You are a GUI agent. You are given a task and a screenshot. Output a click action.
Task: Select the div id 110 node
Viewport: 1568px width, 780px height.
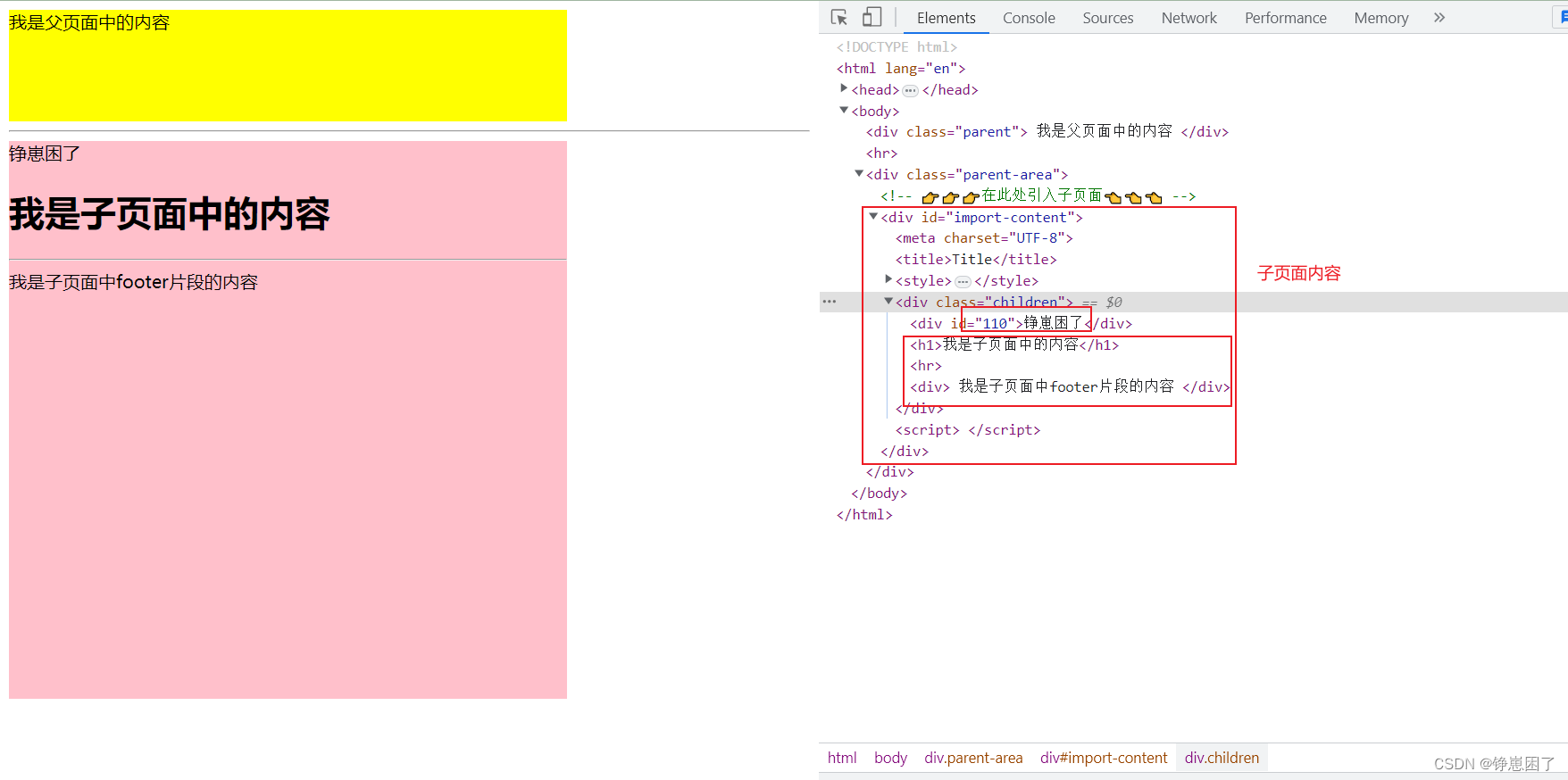pos(1022,324)
